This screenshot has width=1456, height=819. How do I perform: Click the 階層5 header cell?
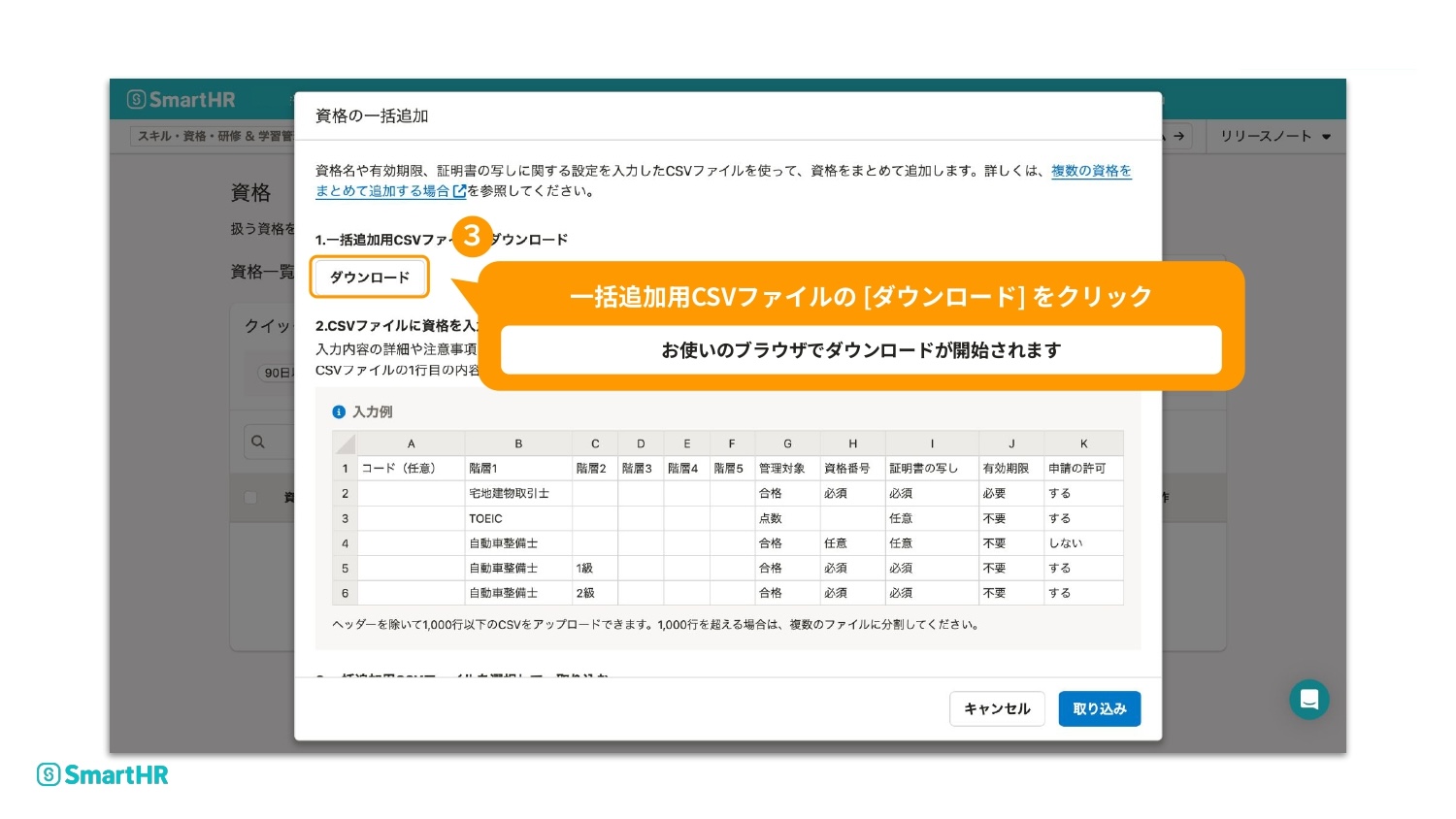[x=732, y=469]
